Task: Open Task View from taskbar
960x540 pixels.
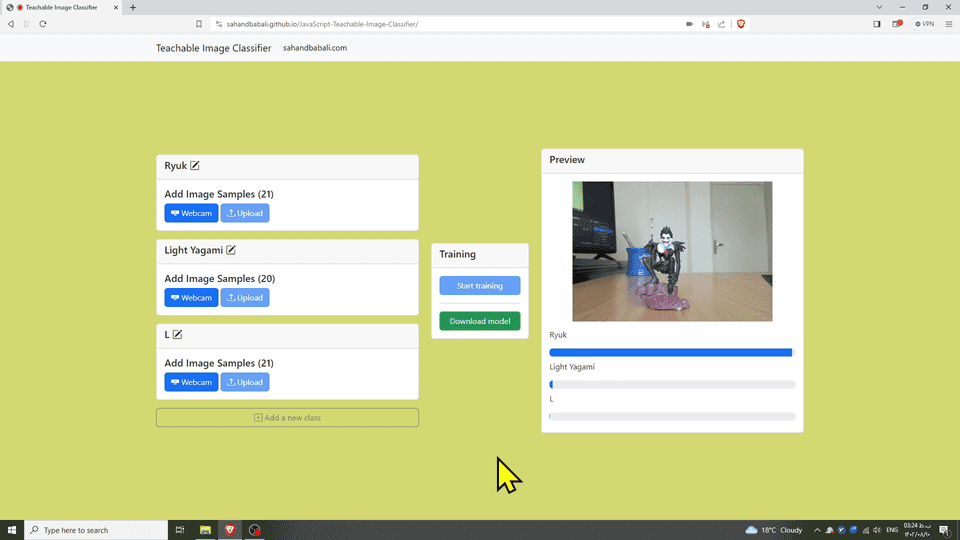Action: pos(180,530)
